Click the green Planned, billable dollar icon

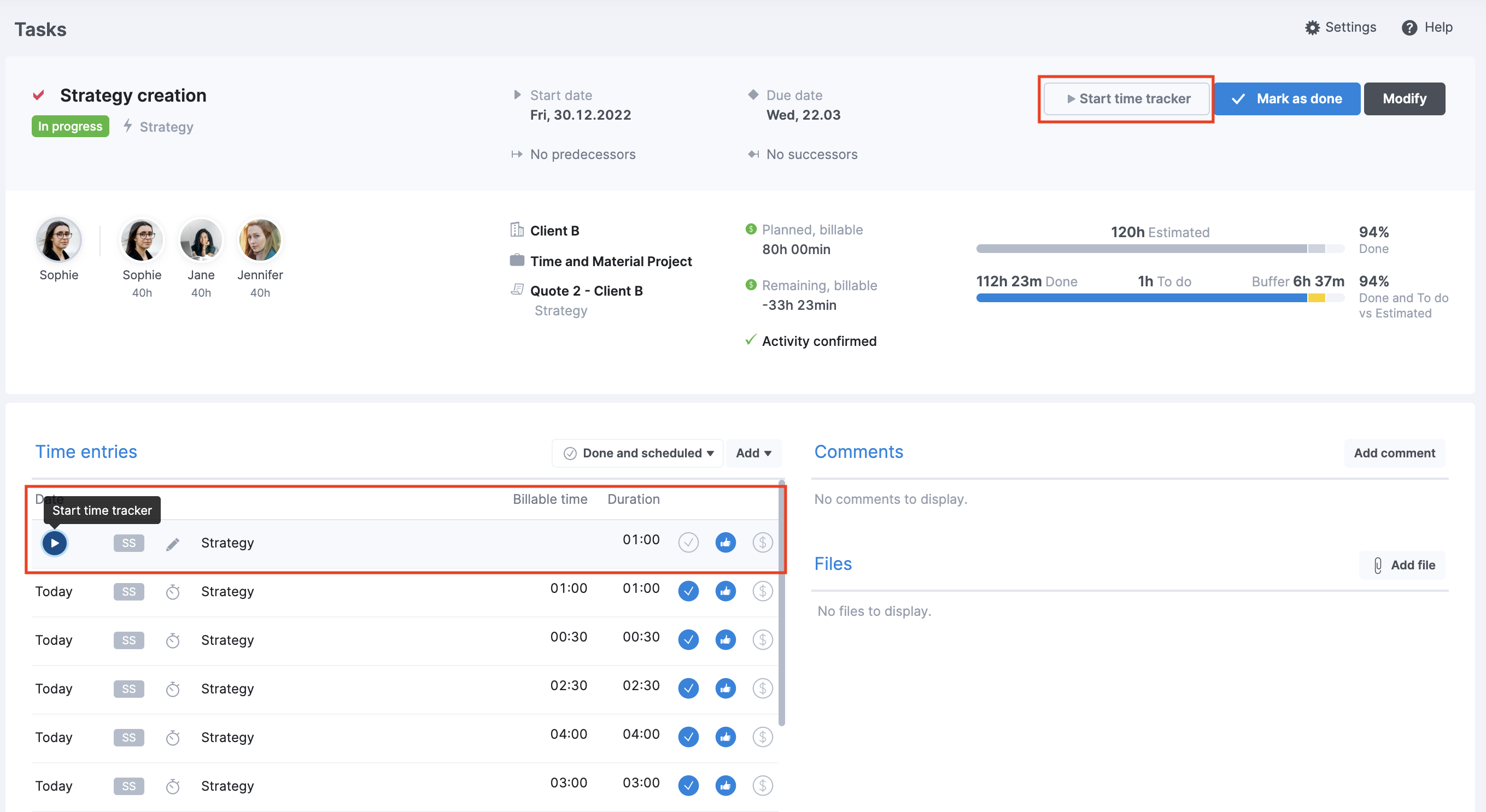pos(751,229)
